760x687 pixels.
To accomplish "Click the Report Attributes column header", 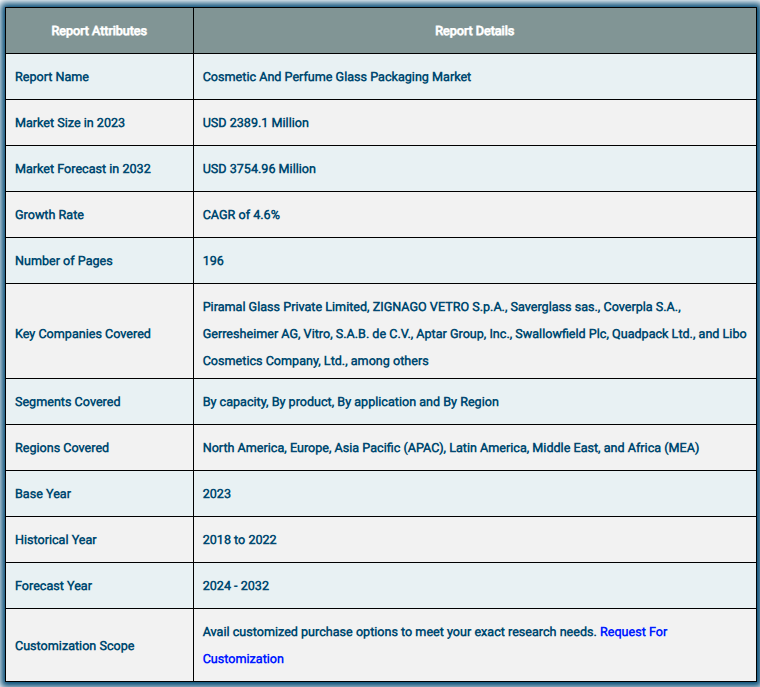I will (99, 31).
